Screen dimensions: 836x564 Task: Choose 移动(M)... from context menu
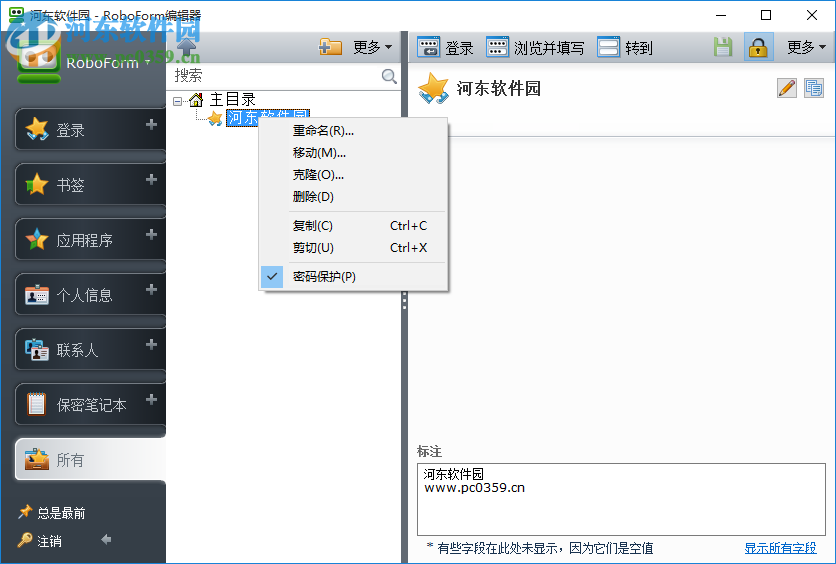pyautogui.click(x=353, y=153)
